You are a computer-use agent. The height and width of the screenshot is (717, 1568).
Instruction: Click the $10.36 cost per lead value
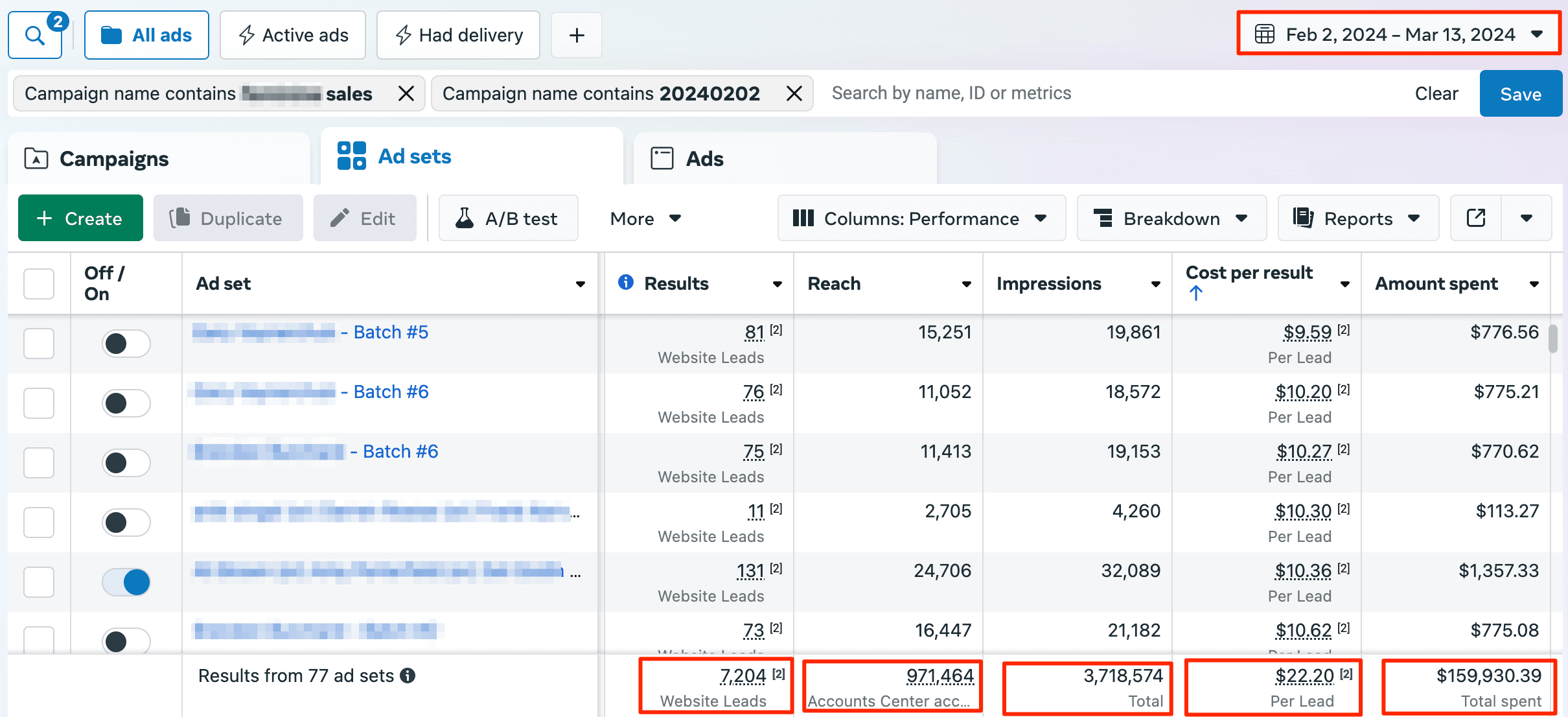click(1303, 571)
